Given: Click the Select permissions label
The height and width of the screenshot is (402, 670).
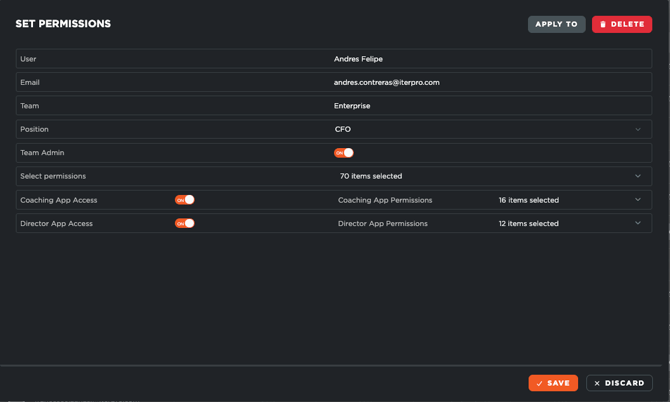Looking at the screenshot, I should [x=53, y=176].
